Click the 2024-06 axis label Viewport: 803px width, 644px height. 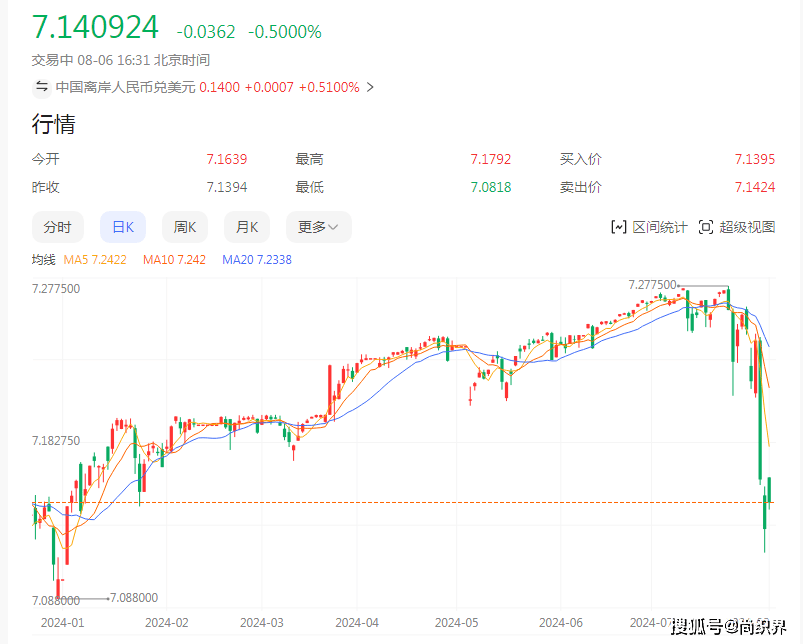(561, 623)
